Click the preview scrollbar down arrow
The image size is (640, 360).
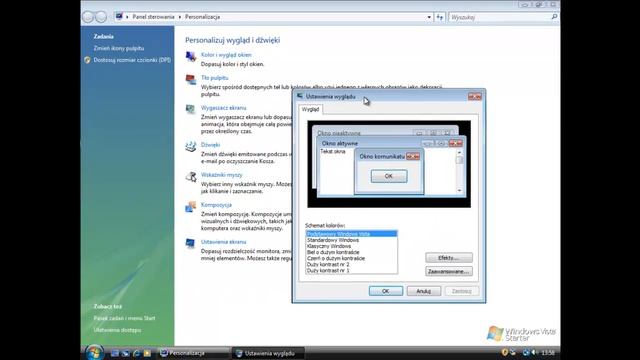tap(459, 190)
